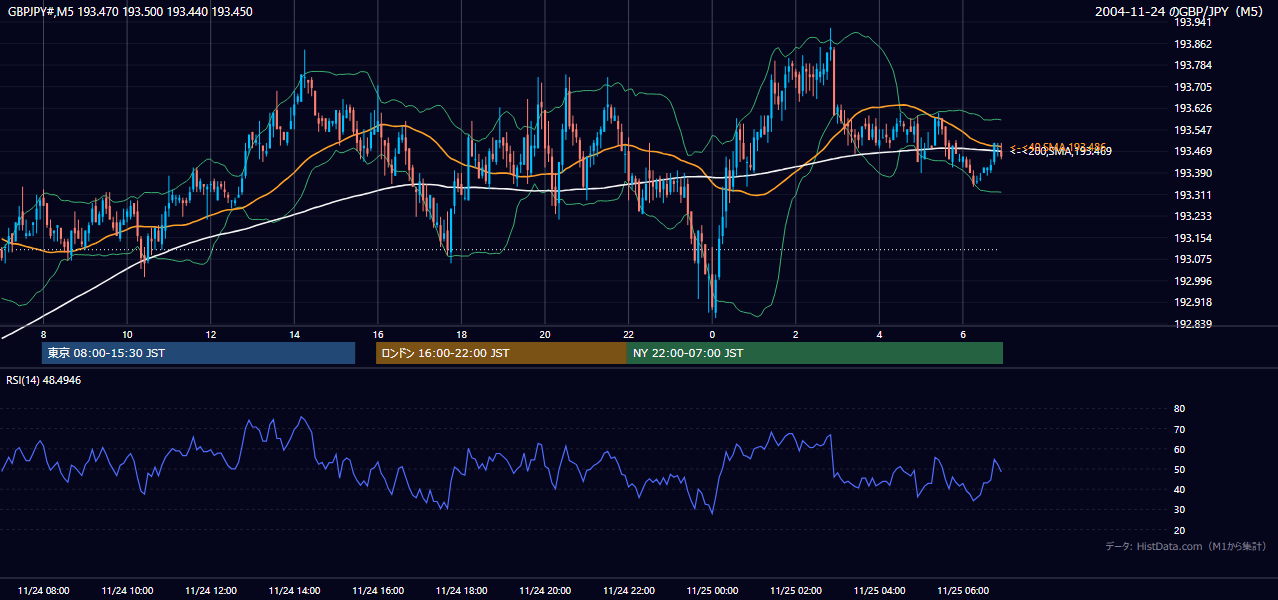Click the 11/24 16:00 bottom time label

[x=378, y=591]
